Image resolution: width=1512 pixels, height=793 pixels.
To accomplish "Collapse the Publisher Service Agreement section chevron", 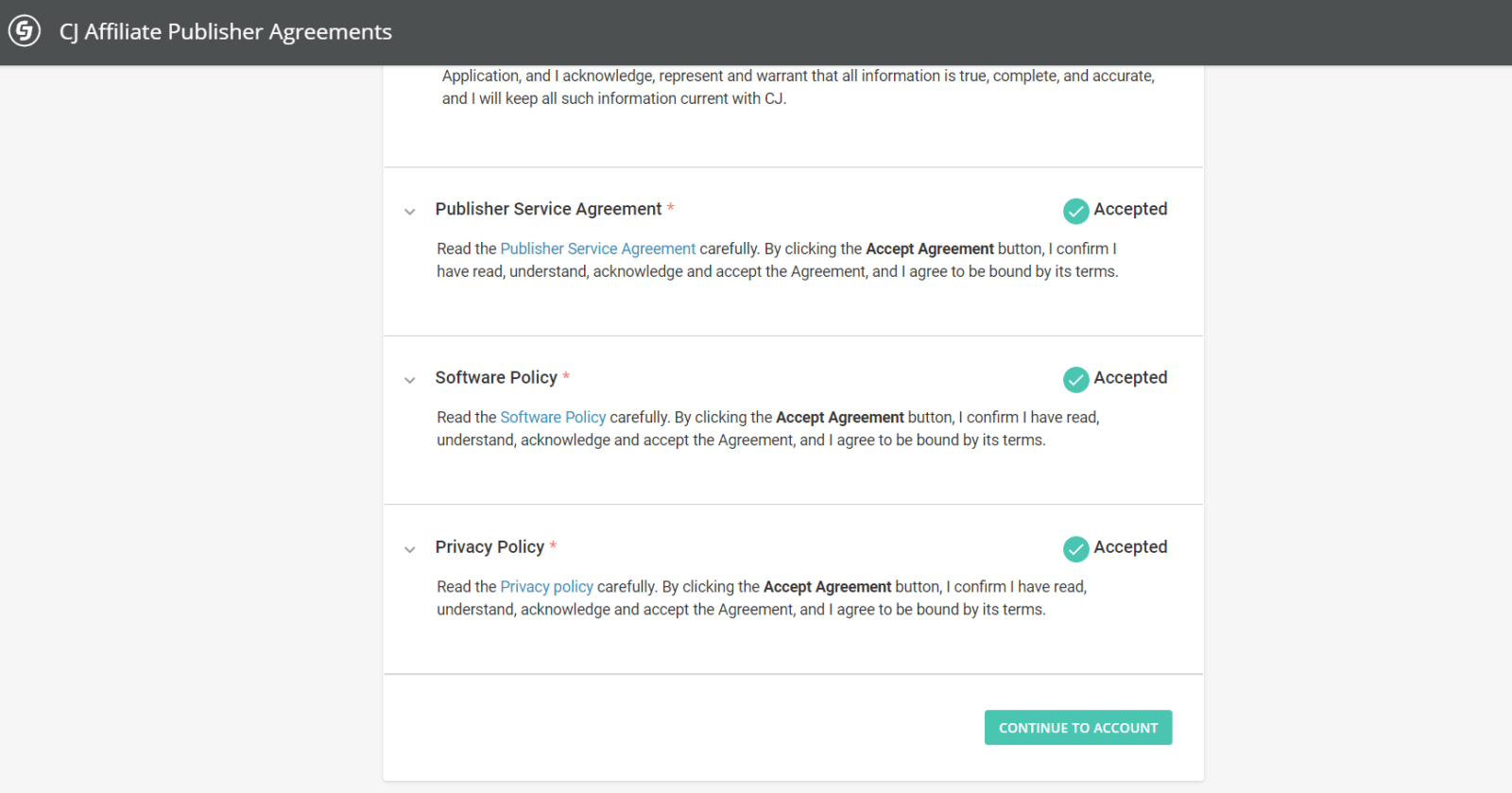I will 409,212.
